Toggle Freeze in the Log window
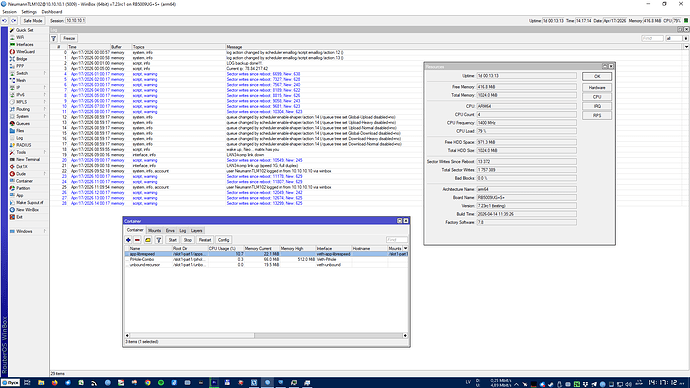Viewport: 690px width, 388px height. pos(69,38)
